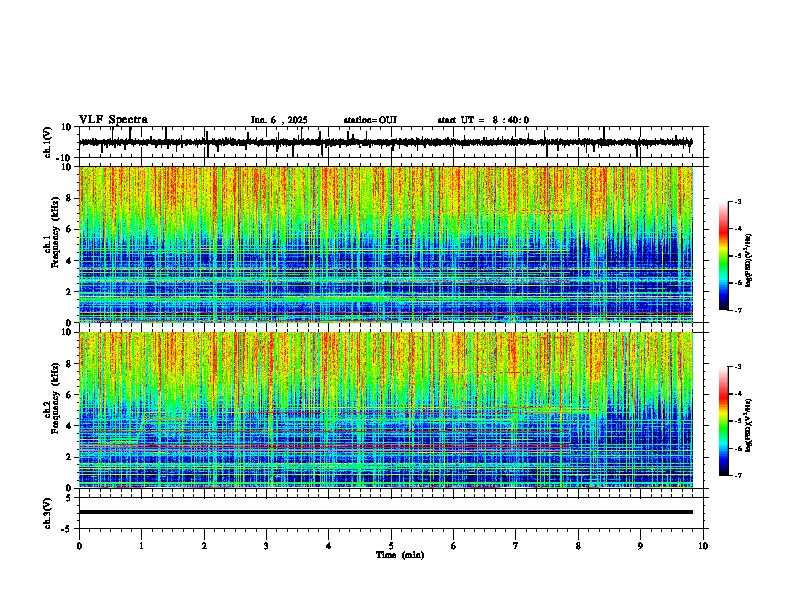
Task: Click inside the ch.2 spectrogram panel
Action: [386, 410]
